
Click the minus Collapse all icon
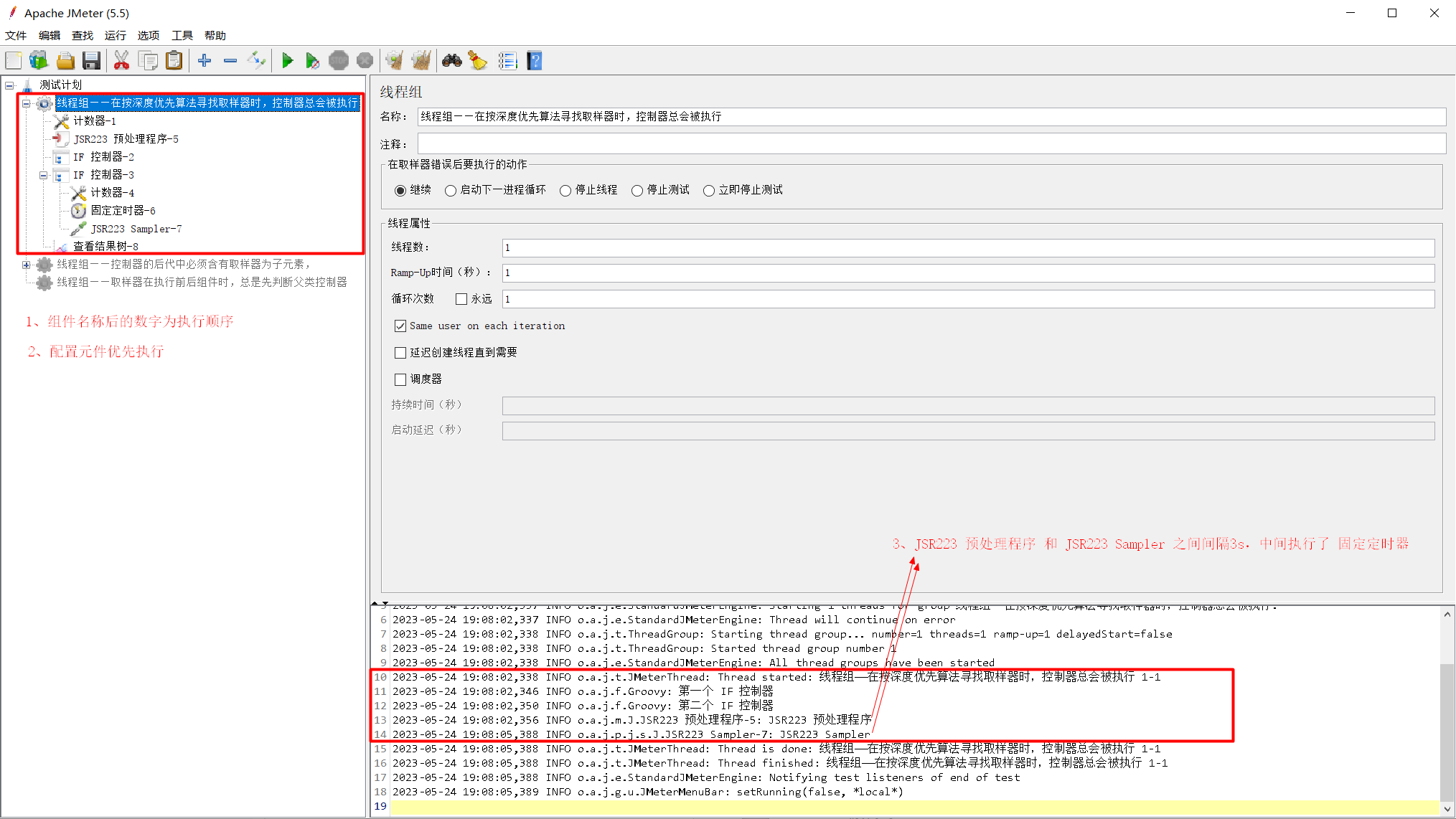[x=230, y=61]
